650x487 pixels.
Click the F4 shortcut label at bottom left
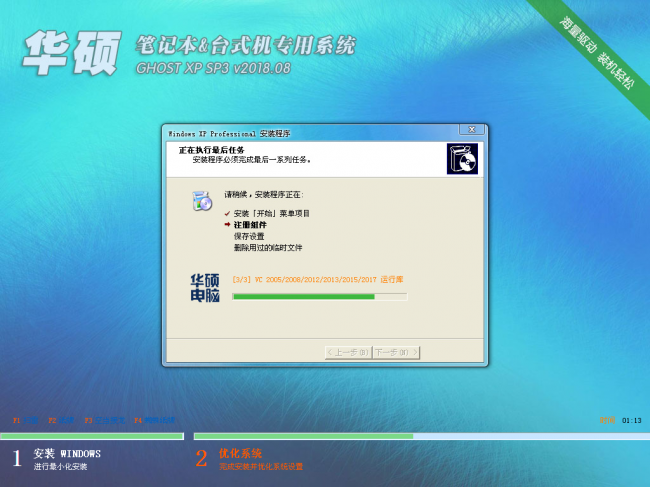tap(154, 420)
